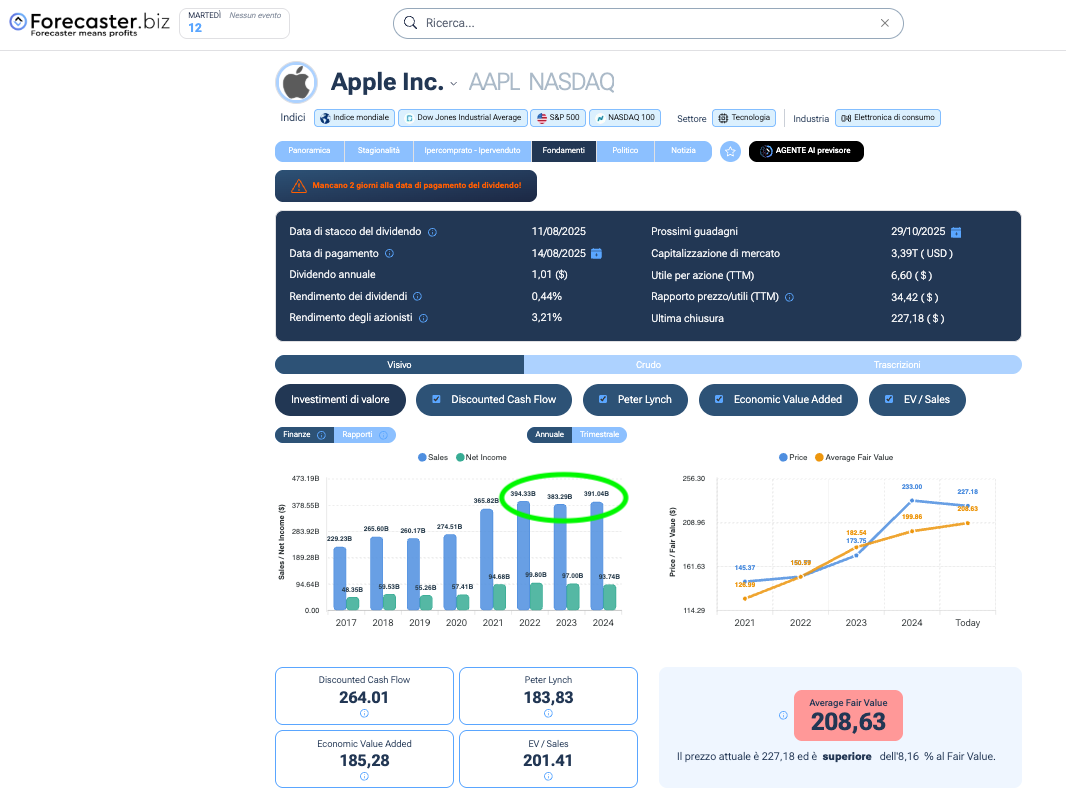Open the calendar icon beside 29/10/2025
The width and height of the screenshot is (1066, 803).
pyautogui.click(x=956, y=233)
